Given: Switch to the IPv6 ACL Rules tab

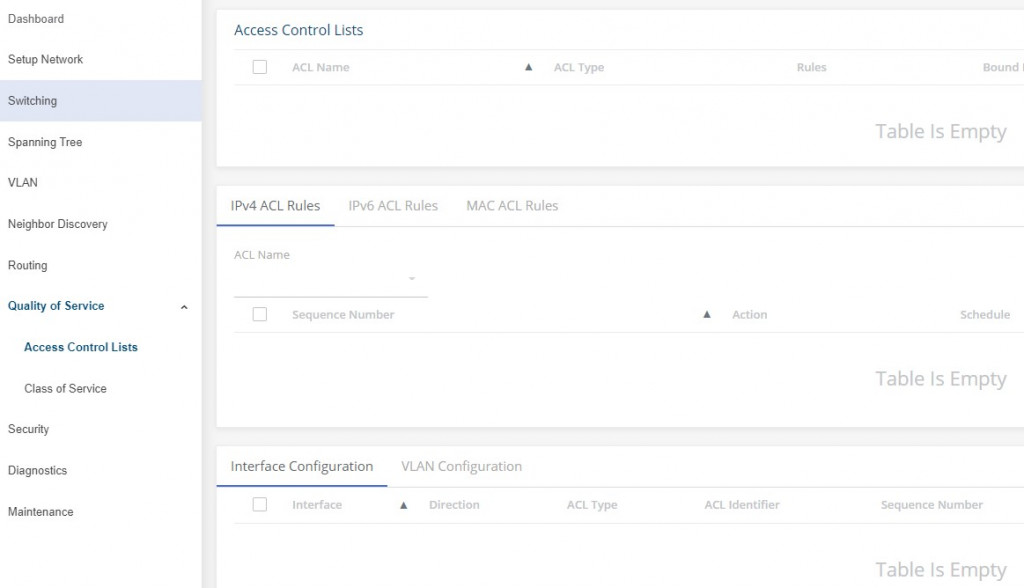Looking at the screenshot, I should pyautogui.click(x=393, y=206).
